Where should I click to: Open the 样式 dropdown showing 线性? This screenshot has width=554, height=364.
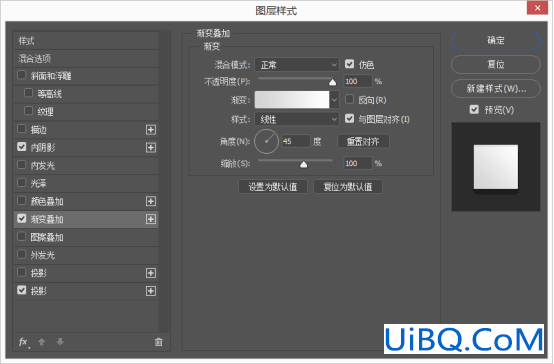[x=297, y=119]
